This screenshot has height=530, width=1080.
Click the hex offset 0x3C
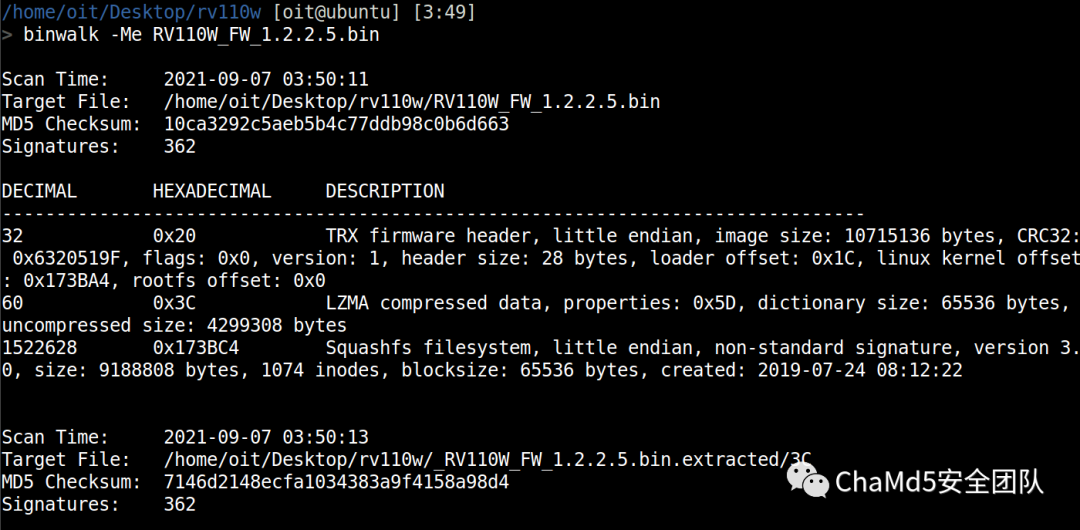174,303
